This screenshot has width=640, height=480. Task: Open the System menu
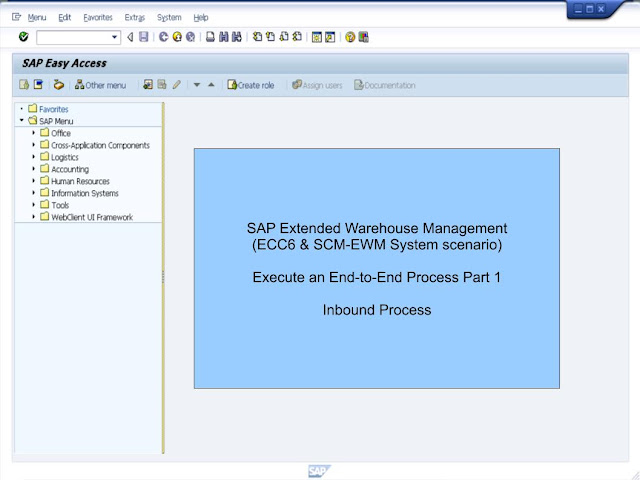click(169, 18)
